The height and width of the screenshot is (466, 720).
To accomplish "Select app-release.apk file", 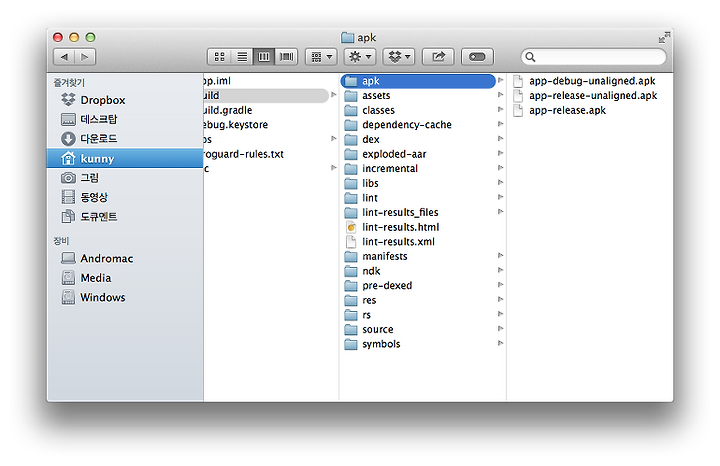I will click(x=590, y=110).
